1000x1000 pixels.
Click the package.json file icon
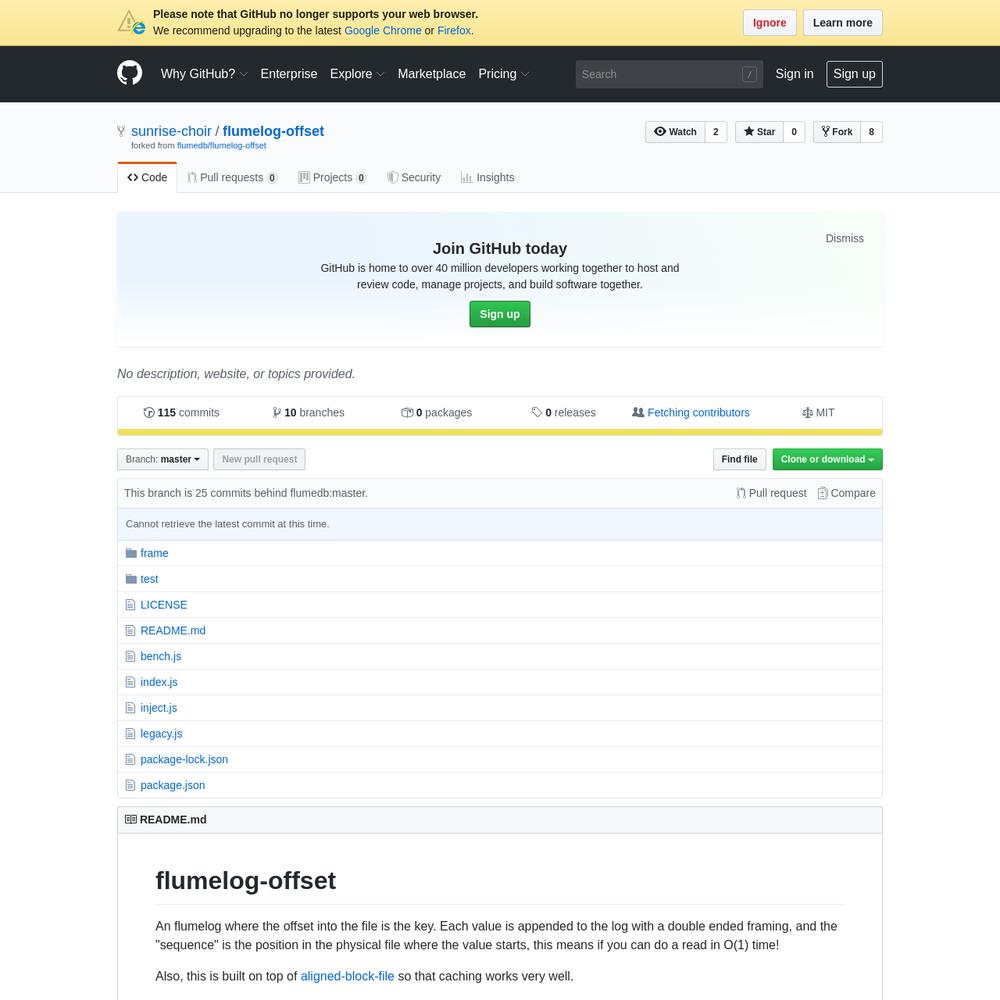[130, 786]
